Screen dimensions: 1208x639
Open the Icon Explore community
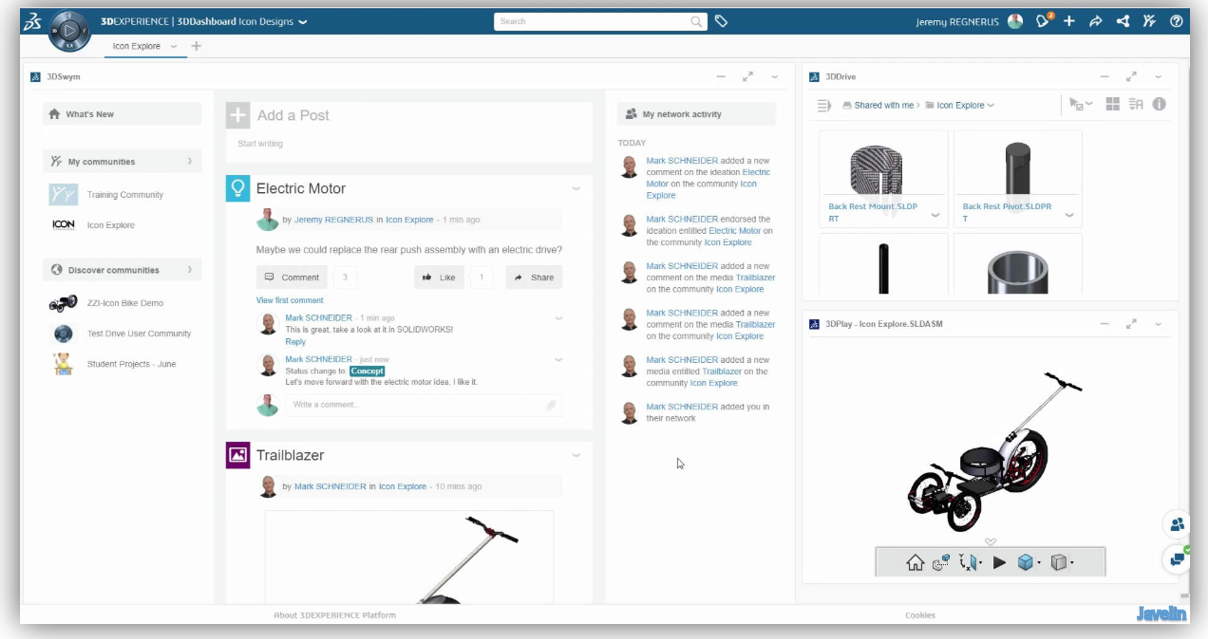tap(110, 225)
